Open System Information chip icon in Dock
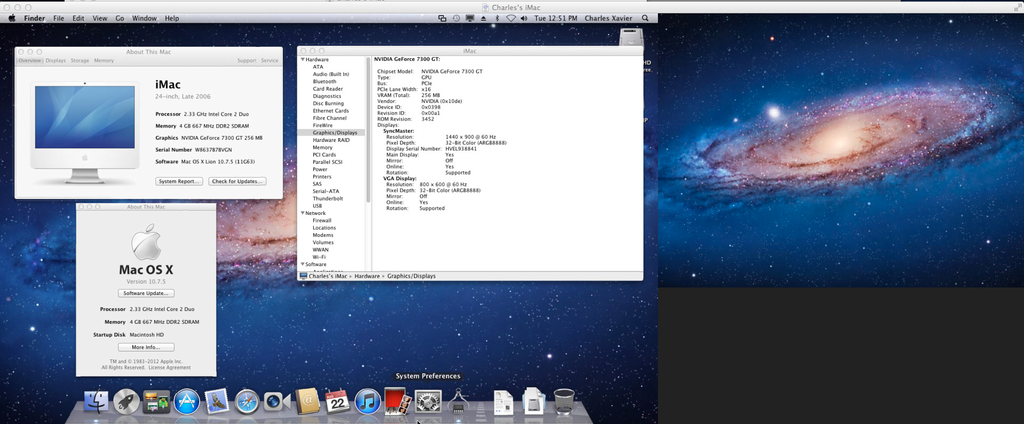Screen dimensions: 1024x424 [x=458, y=401]
